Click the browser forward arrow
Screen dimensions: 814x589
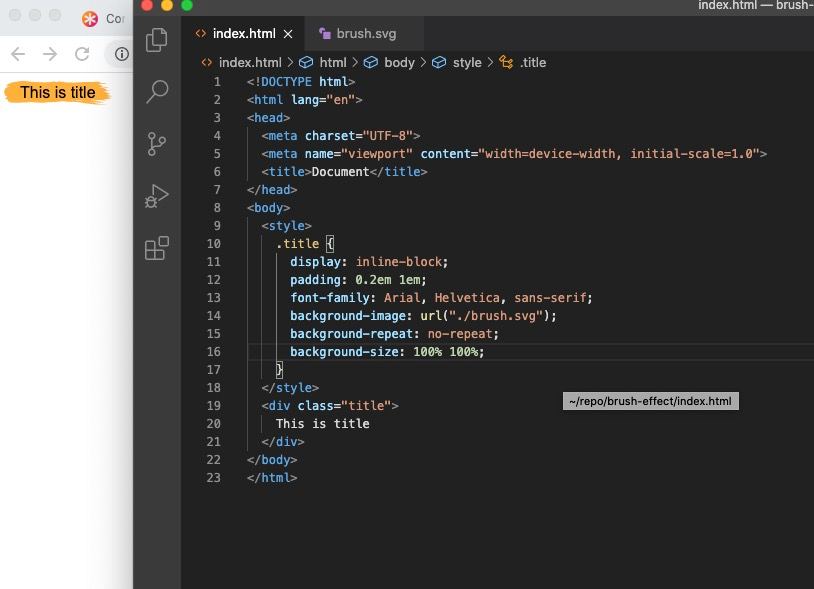[50, 54]
